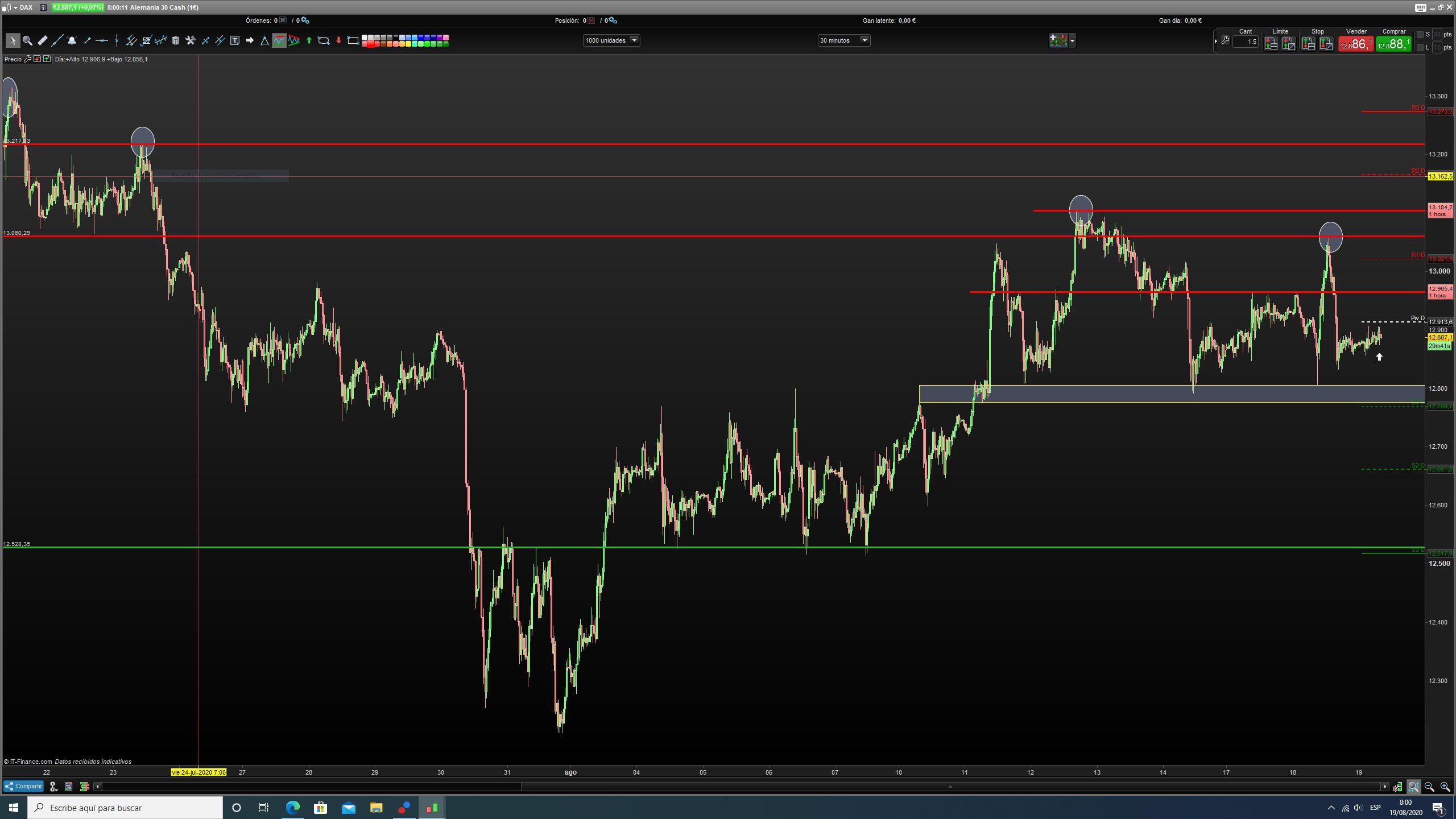This screenshot has width=1456, height=819.
Task: Pick the yellow color swatch
Action: (408, 44)
